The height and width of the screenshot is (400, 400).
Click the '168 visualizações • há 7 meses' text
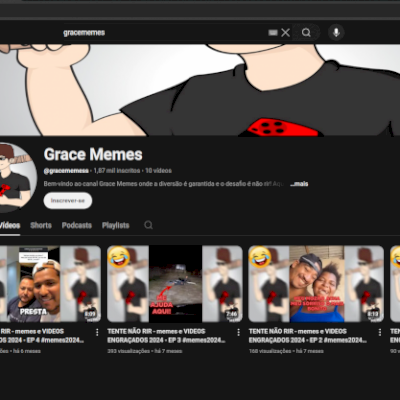pyautogui.click(x=286, y=351)
